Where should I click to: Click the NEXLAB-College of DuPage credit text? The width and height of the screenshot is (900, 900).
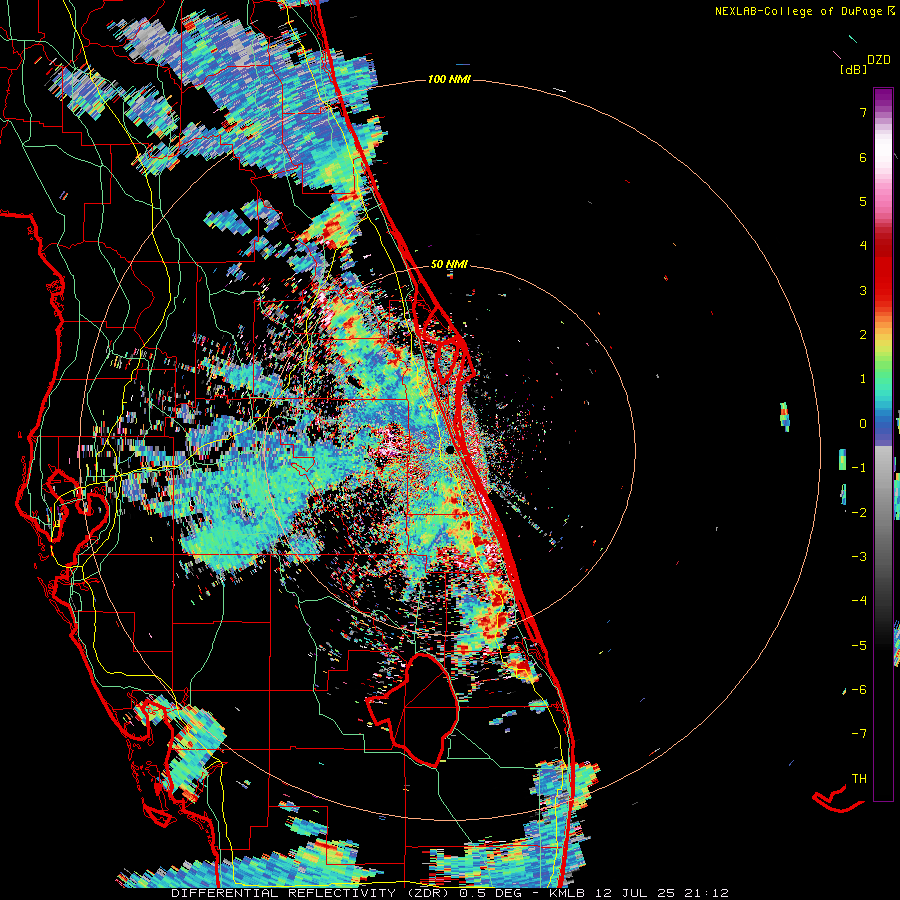click(x=798, y=11)
